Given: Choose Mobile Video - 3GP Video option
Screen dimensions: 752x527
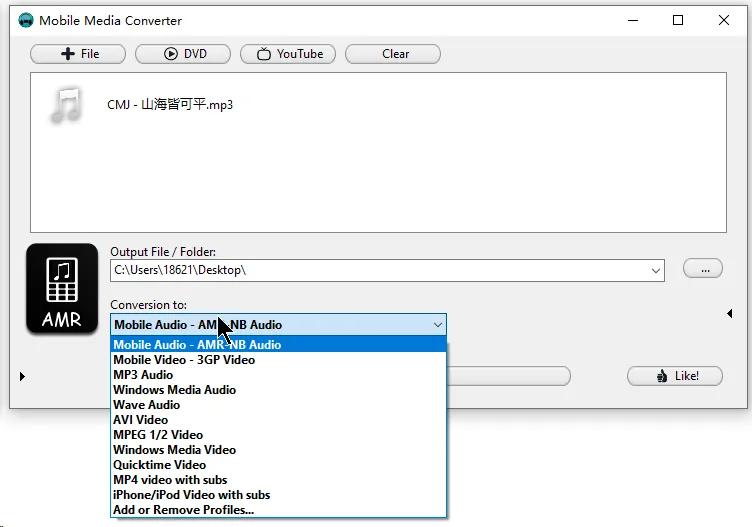Looking at the screenshot, I should pyautogui.click(x=184, y=360).
